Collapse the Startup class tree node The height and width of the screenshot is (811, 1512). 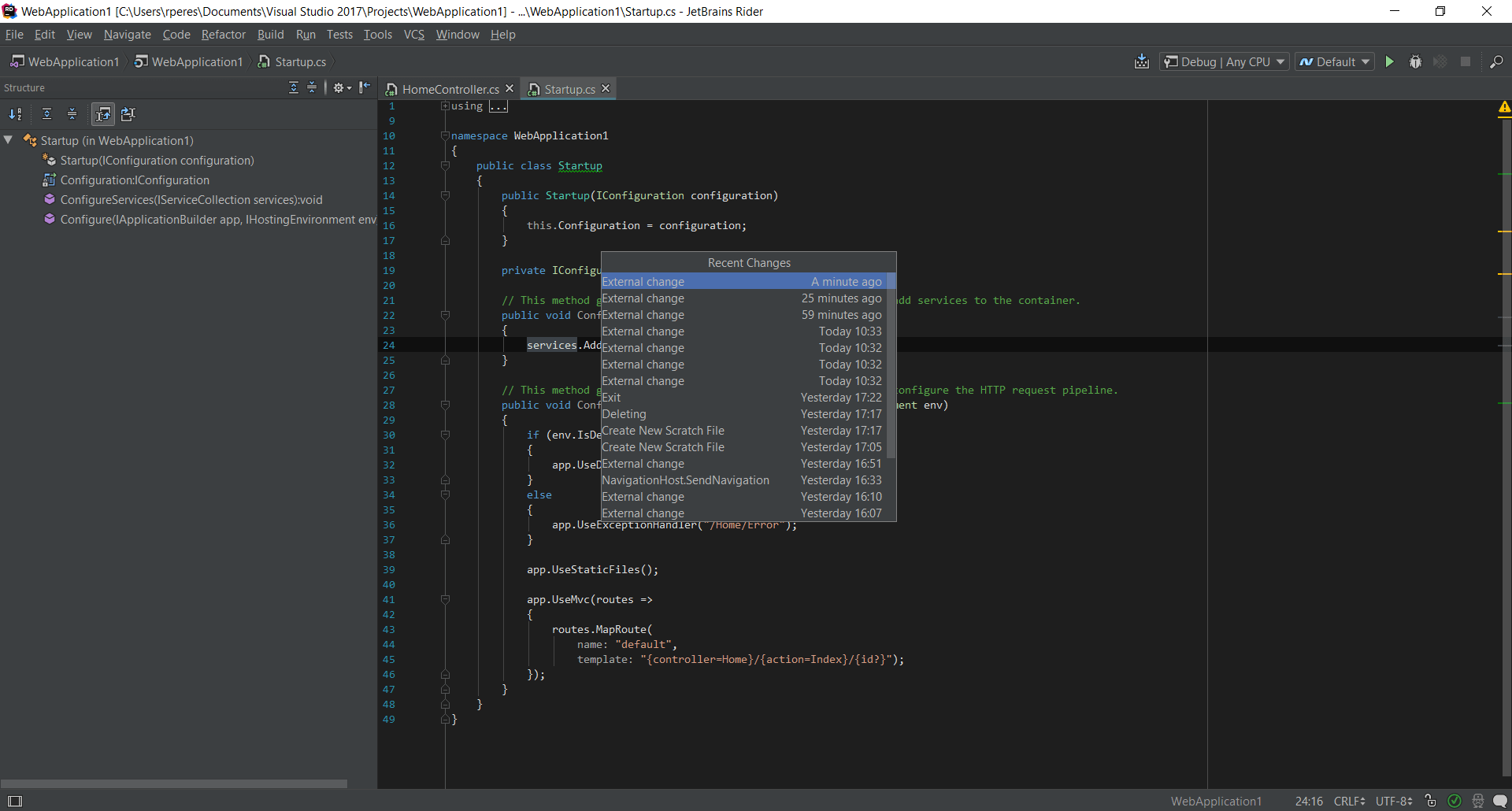(x=9, y=140)
